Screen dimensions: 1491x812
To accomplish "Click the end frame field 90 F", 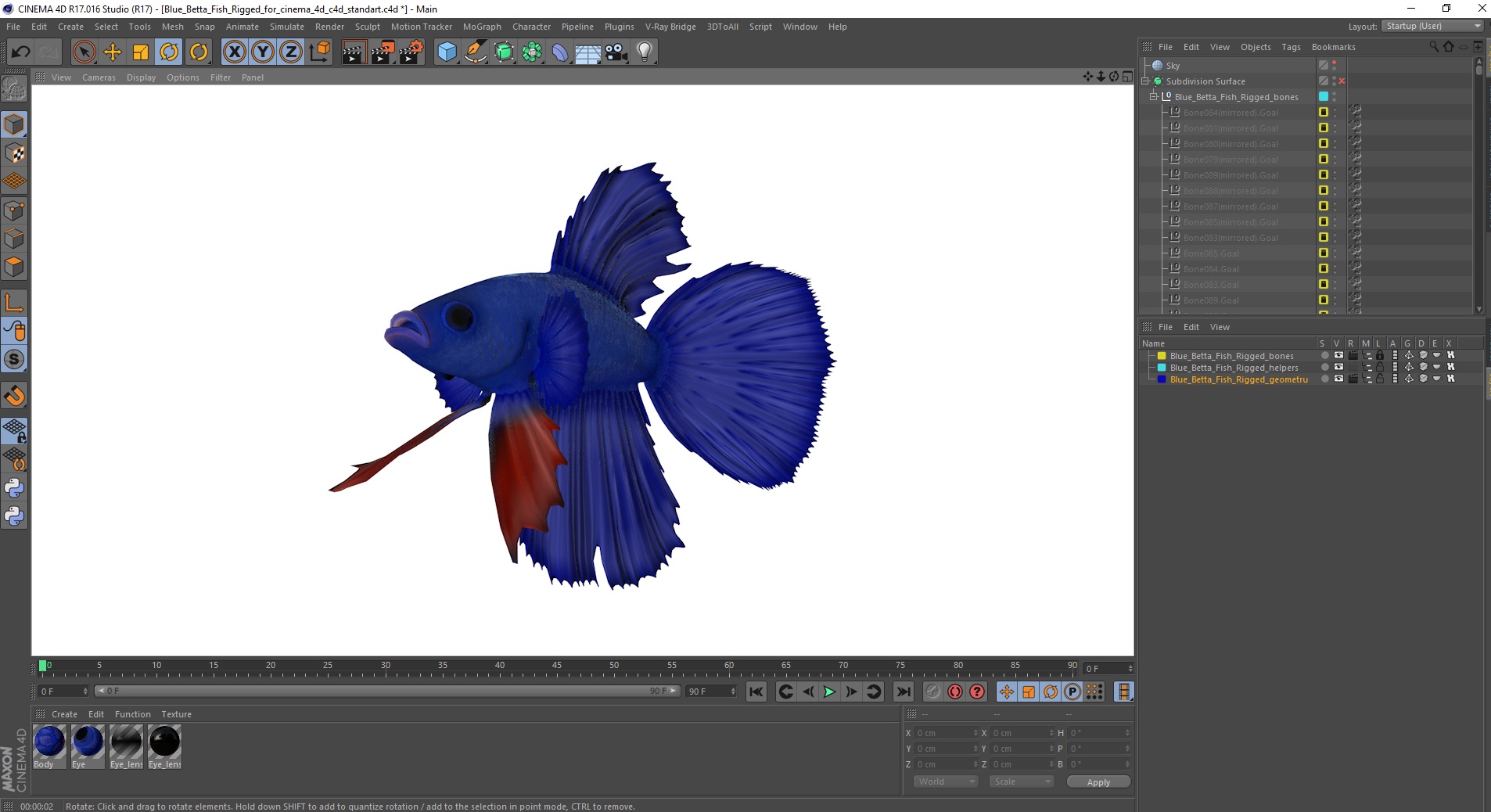I will coord(711,692).
